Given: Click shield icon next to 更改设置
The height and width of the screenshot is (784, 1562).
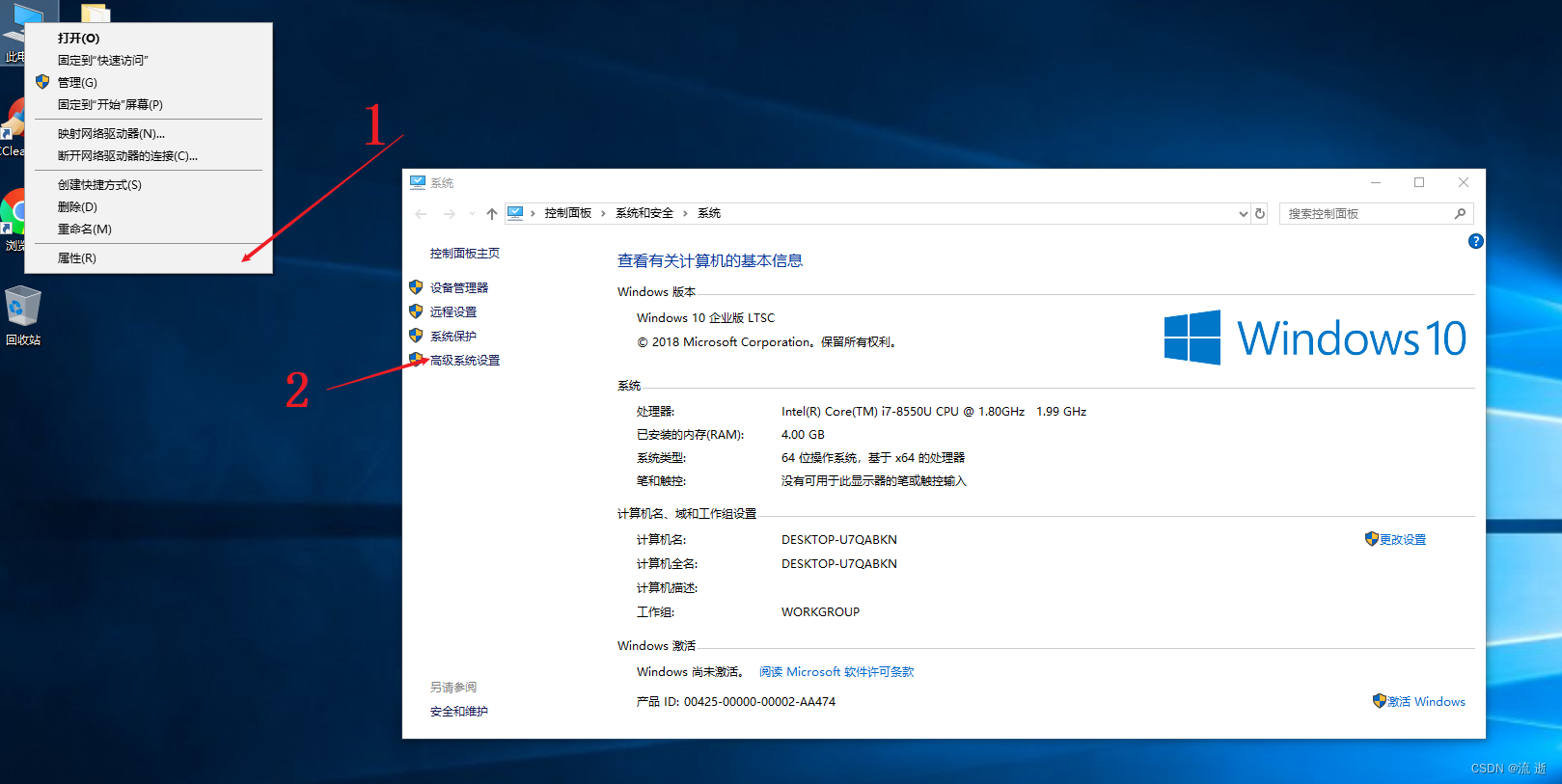Looking at the screenshot, I should 1371,539.
